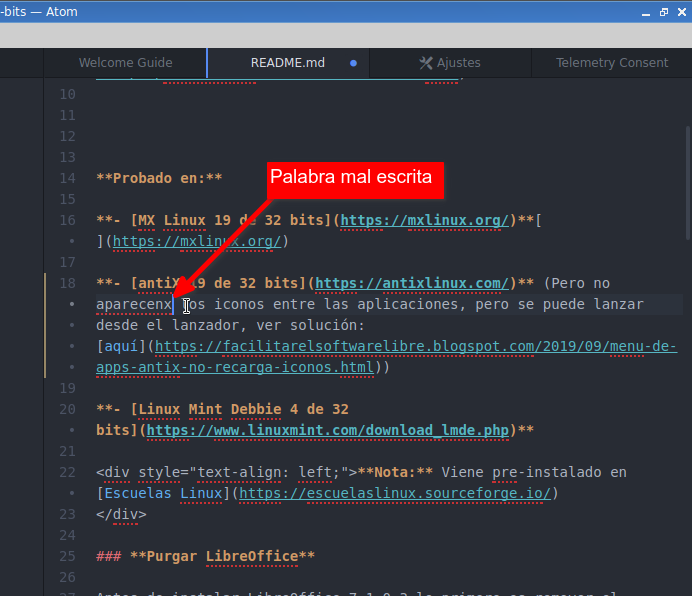Image resolution: width=692 pixels, height=596 pixels.
Task: Place cursor on **Probado en:** text
Action: pos(159,178)
